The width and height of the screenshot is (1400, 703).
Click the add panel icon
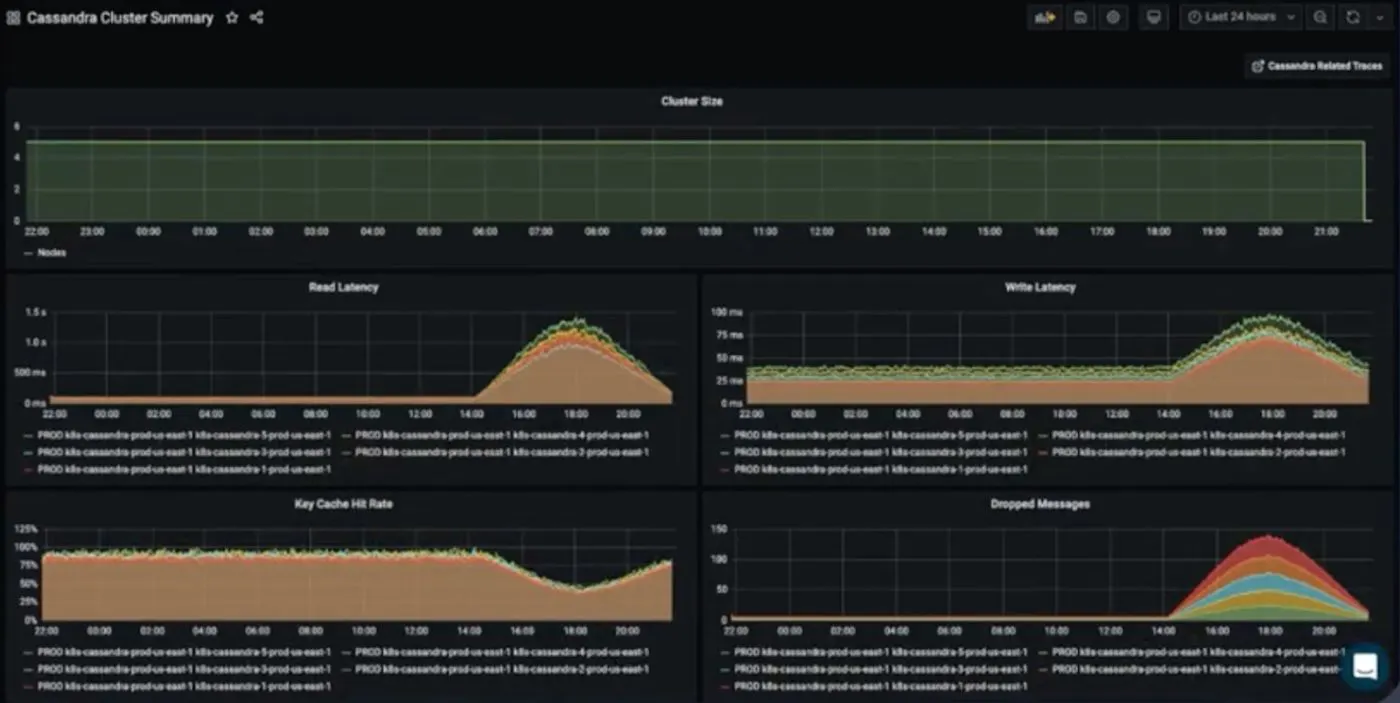click(x=1045, y=17)
